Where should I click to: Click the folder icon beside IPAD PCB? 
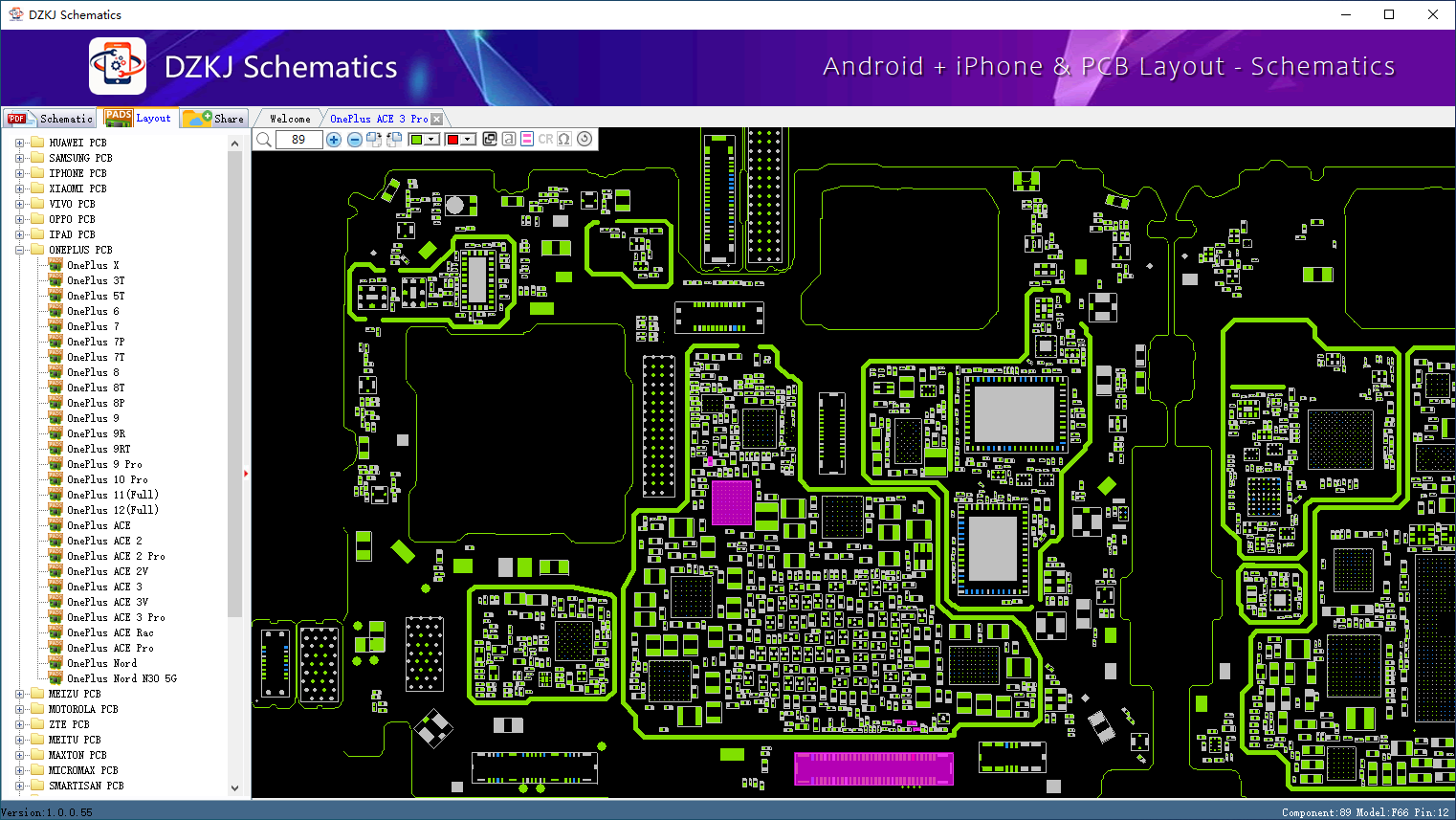pos(37,234)
